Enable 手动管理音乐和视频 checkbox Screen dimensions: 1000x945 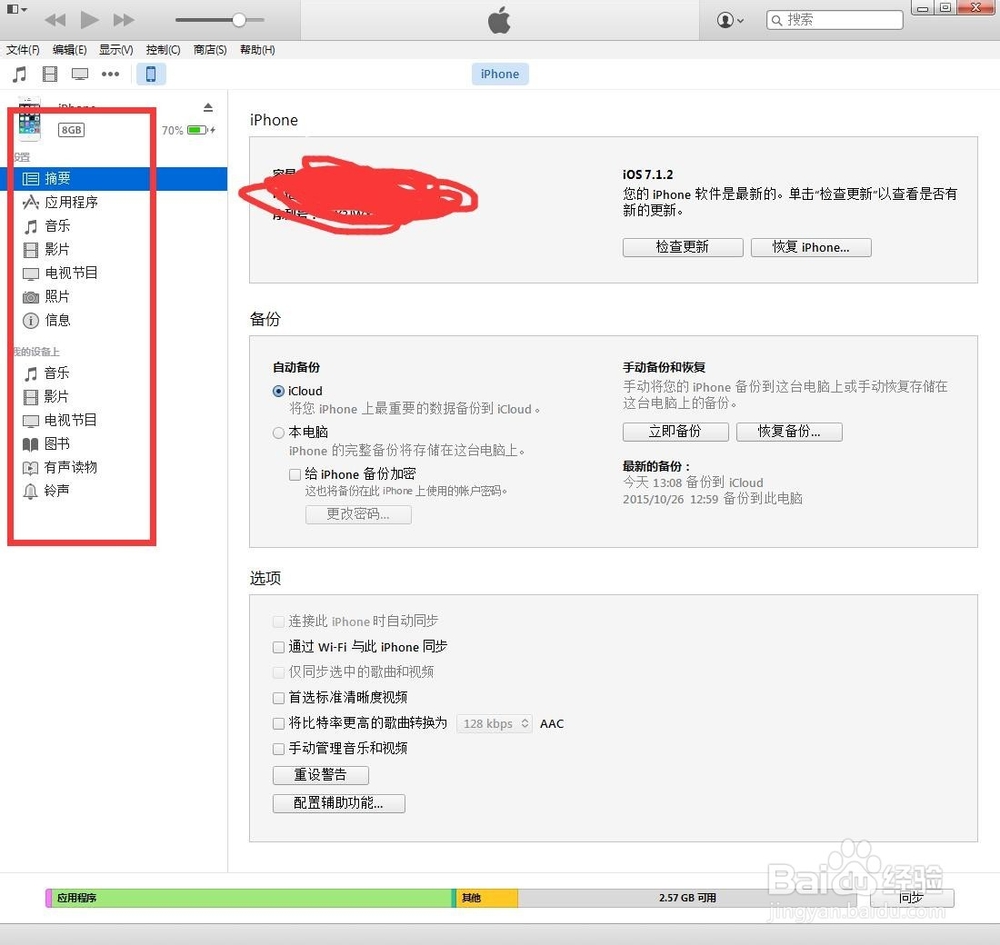coord(278,749)
